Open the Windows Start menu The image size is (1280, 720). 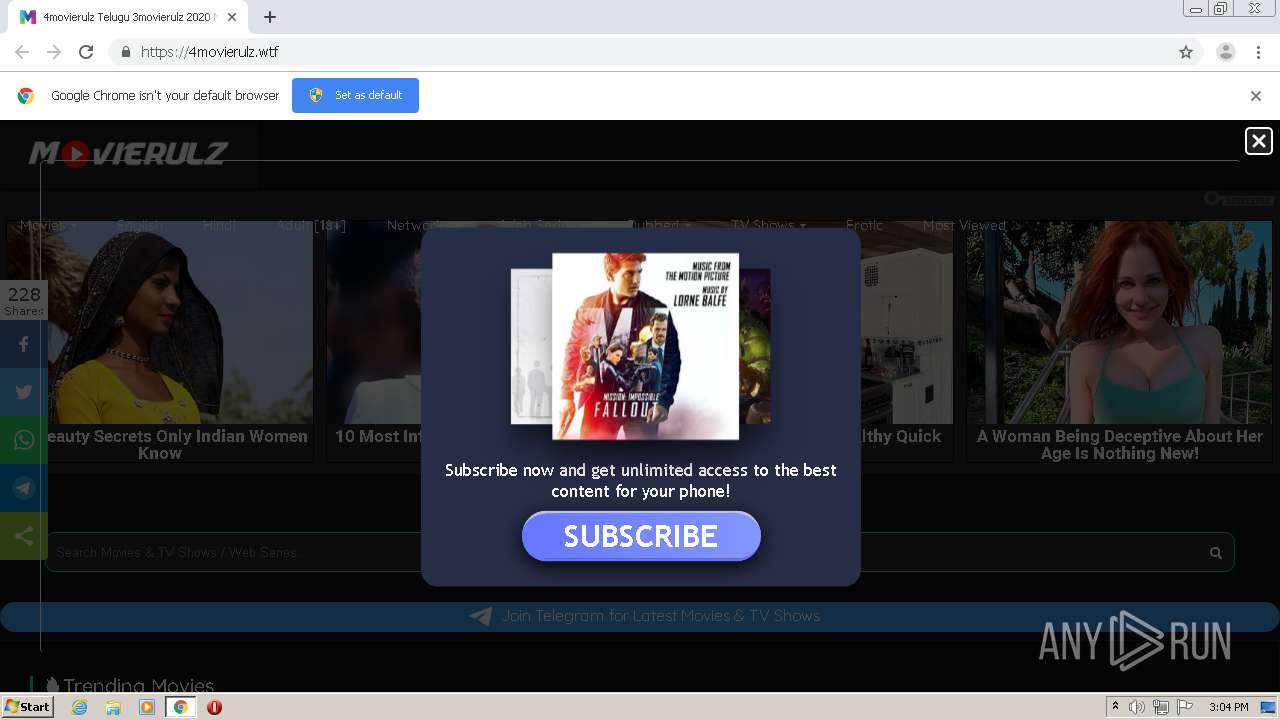coord(27,707)
